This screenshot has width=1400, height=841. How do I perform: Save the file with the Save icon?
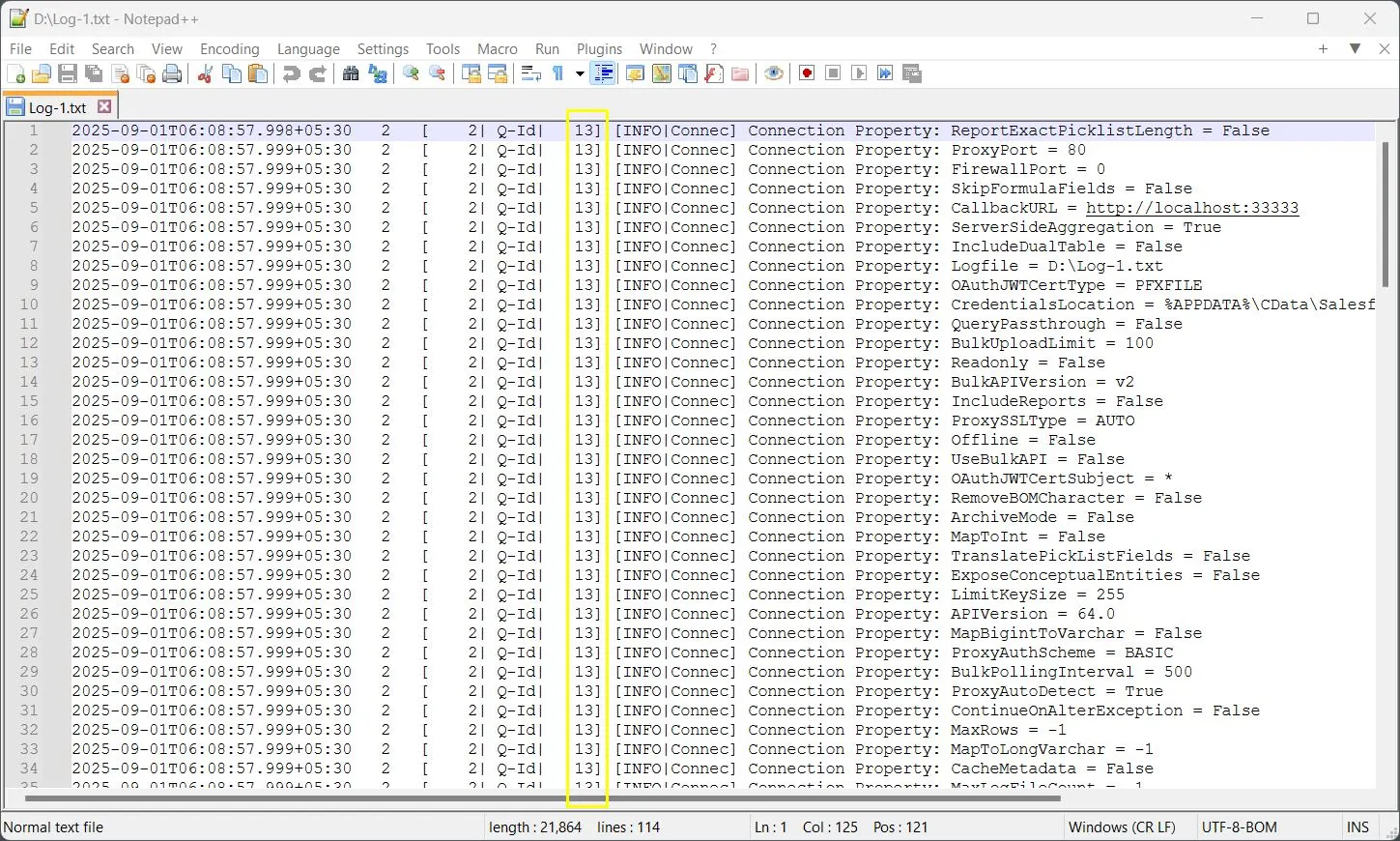(68, 74)
